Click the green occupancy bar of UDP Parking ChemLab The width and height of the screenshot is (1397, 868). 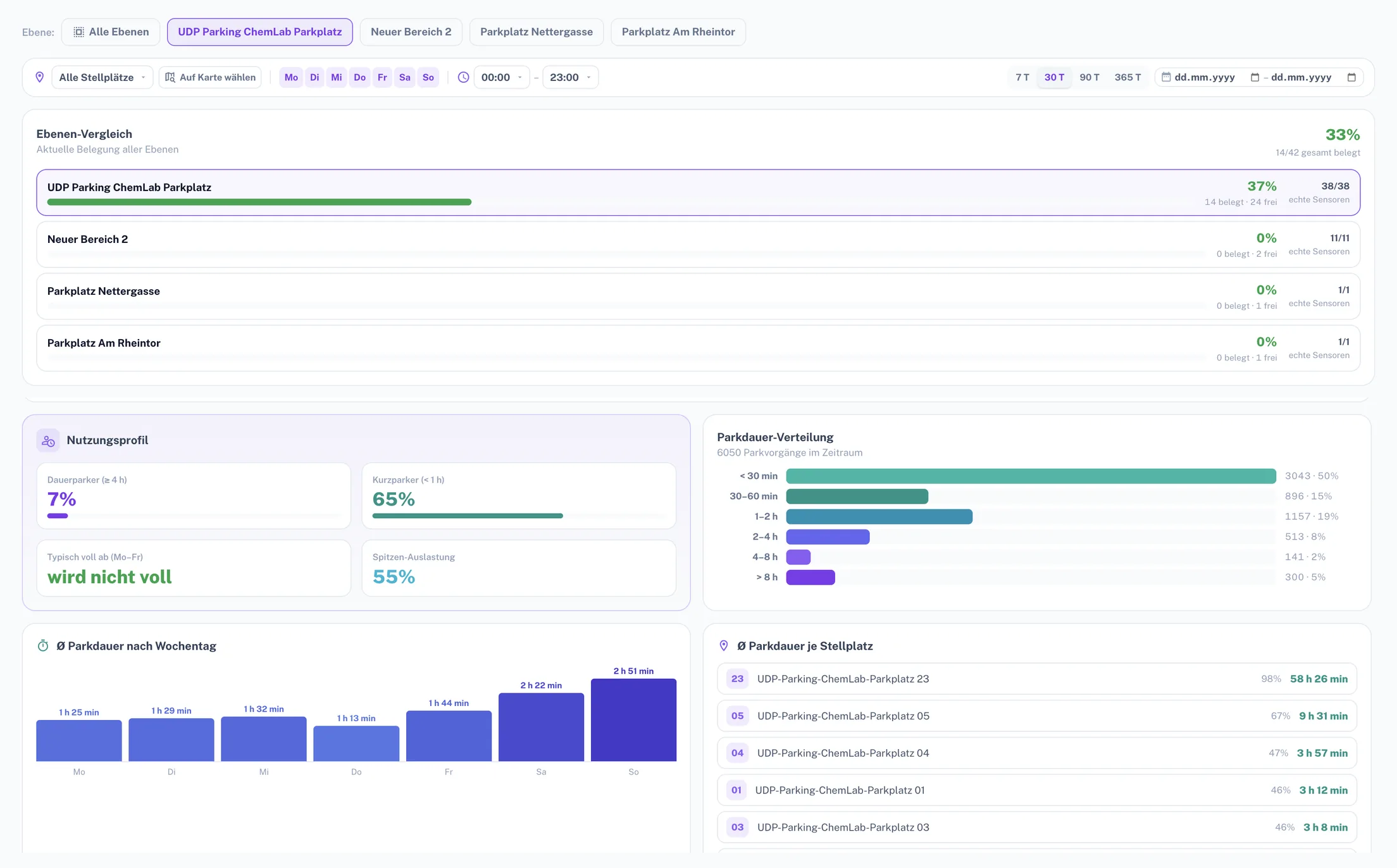pos(259,202)
